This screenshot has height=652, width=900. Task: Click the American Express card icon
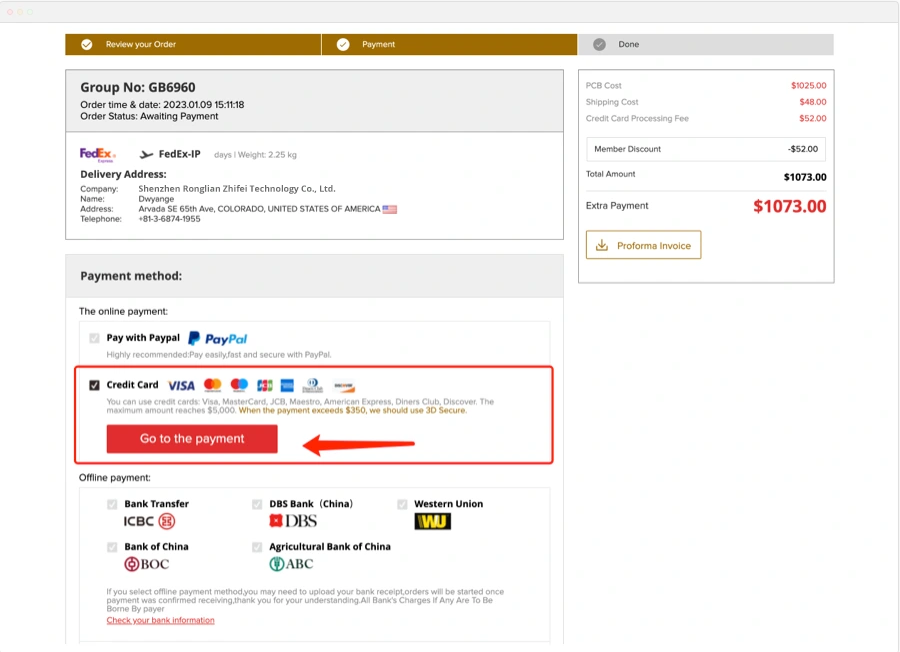coord(287,386)
